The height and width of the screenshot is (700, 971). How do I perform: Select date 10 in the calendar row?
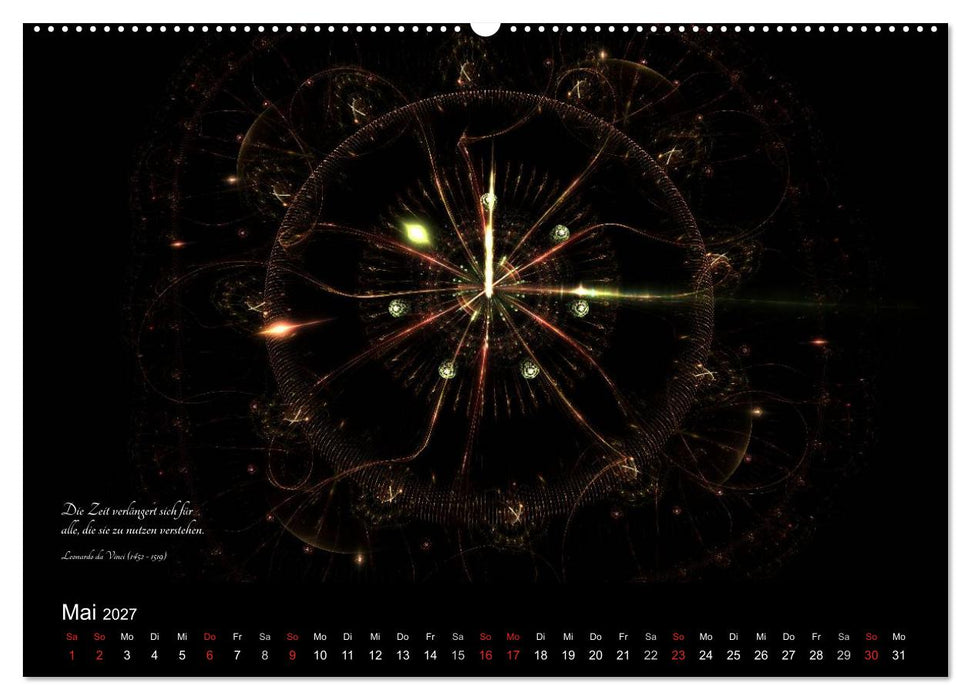coord(320,655)
